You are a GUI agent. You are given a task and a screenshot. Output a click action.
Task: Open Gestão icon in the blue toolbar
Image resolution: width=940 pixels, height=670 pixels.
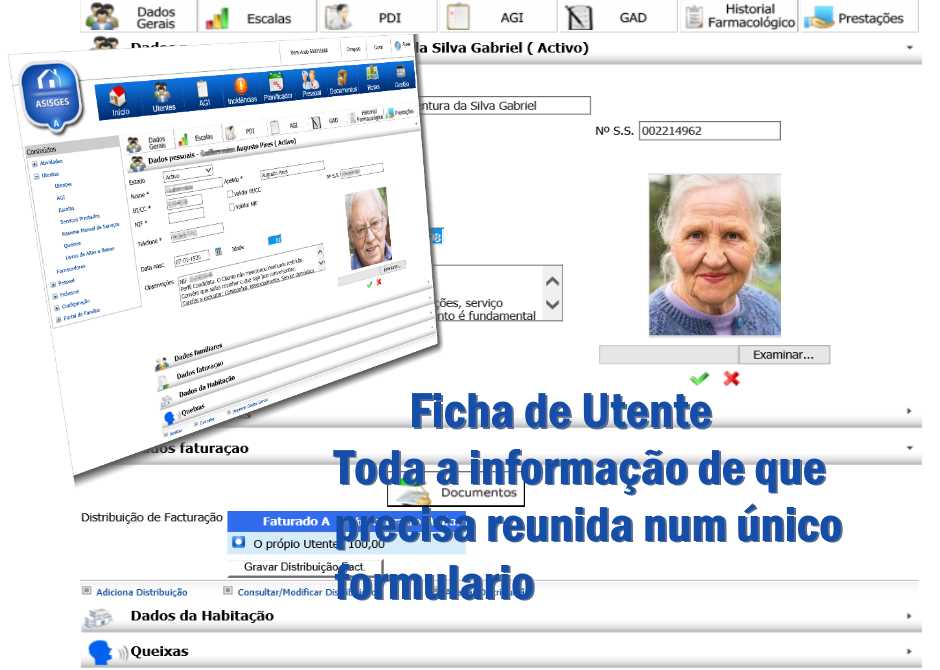400,72
